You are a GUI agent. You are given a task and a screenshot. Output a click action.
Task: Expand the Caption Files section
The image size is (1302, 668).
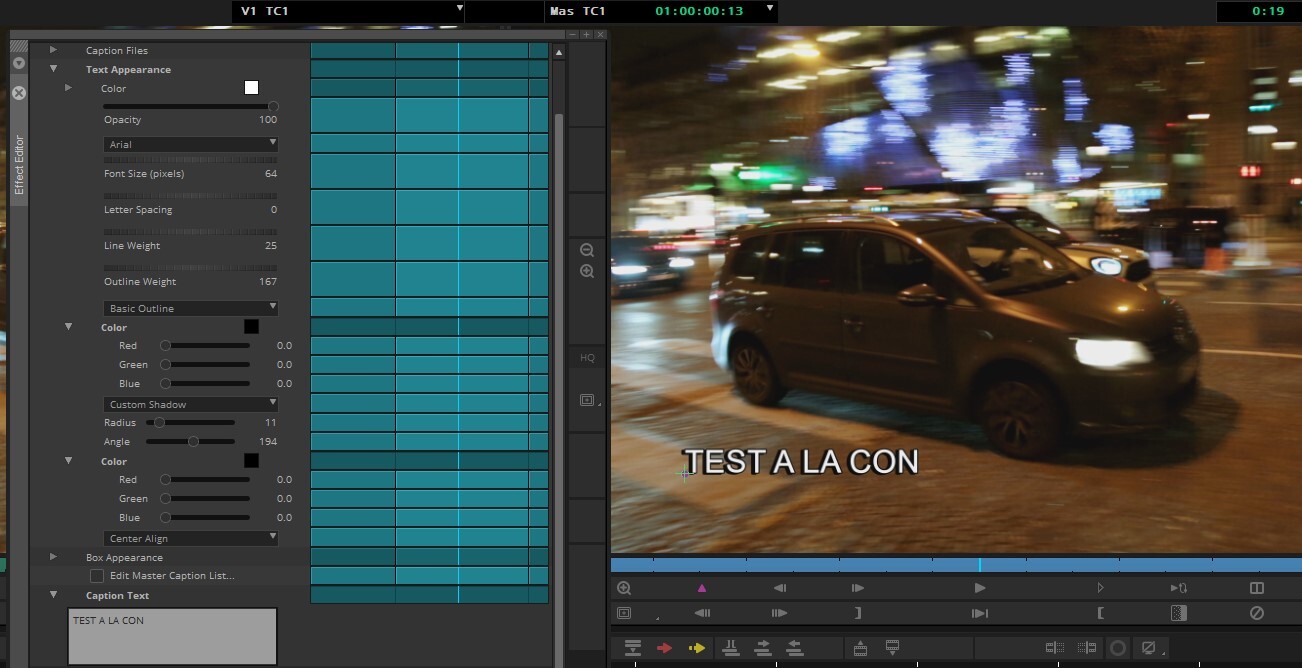tap(53, 50)
